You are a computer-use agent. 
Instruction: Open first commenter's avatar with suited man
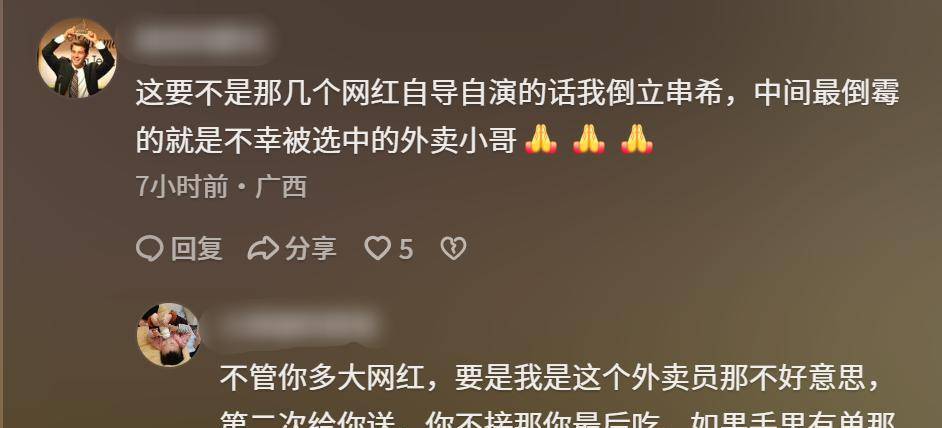[77, 58]
